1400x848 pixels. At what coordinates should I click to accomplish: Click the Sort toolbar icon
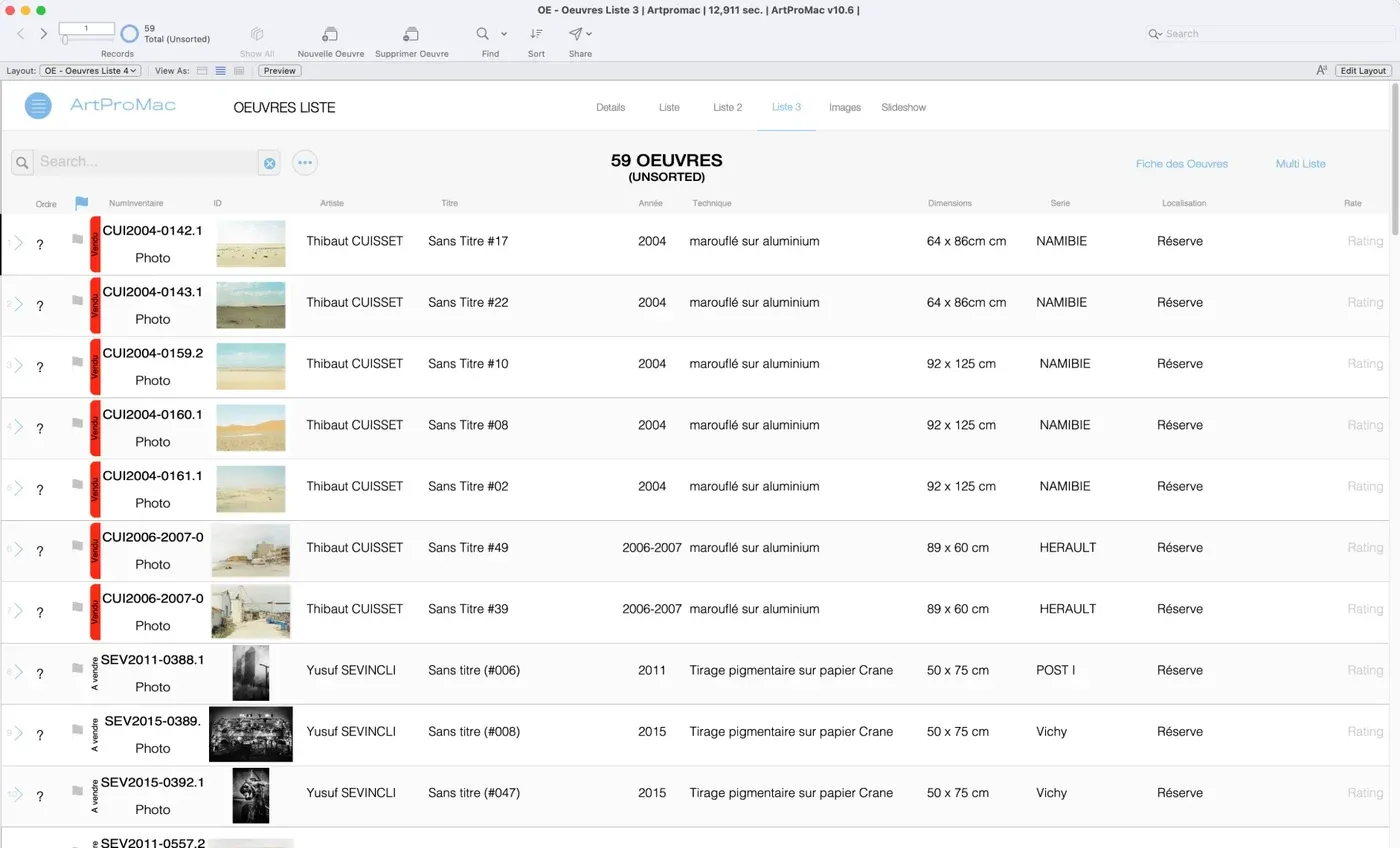(536, 34)
